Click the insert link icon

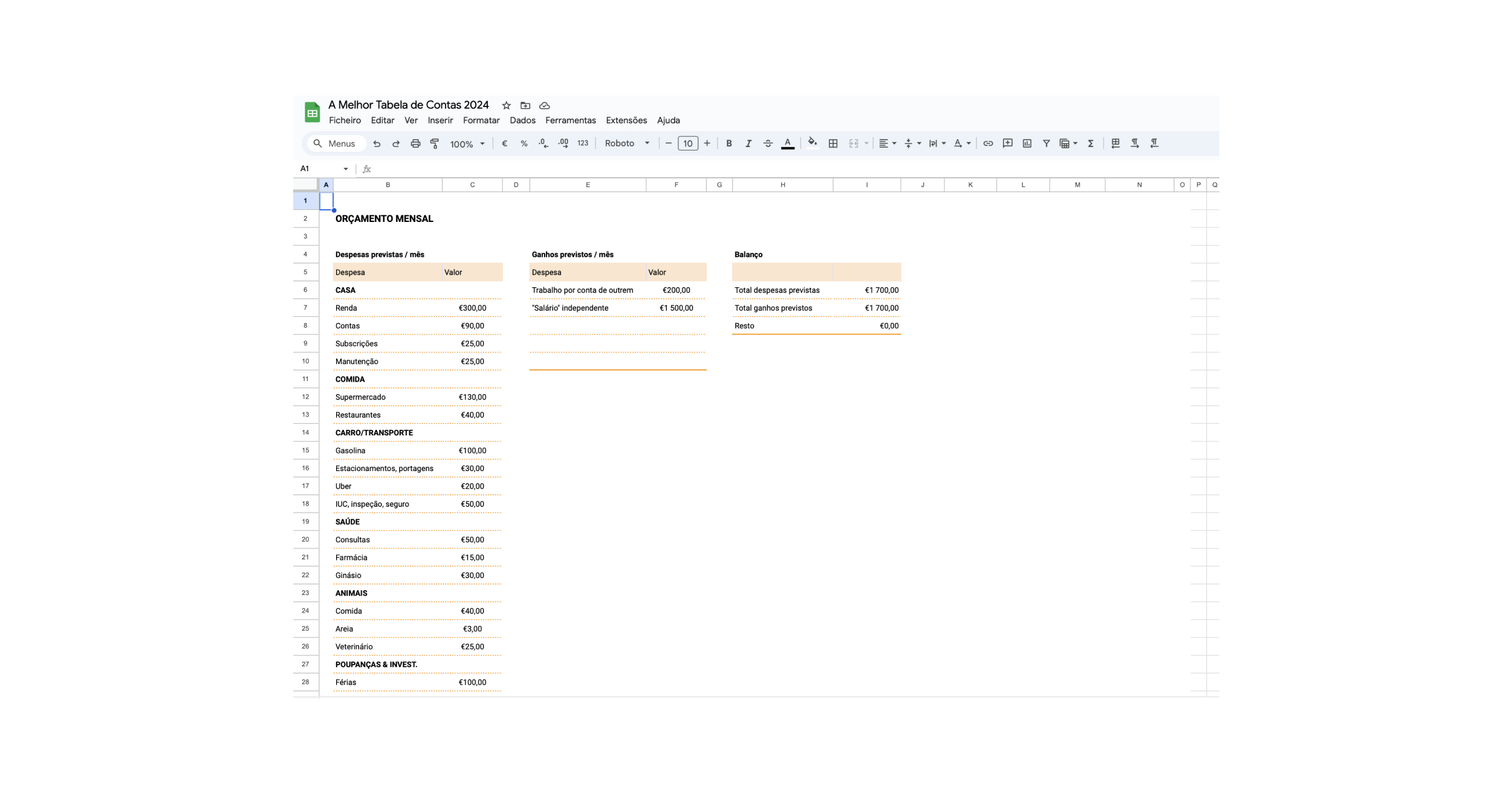coord(988,143)
